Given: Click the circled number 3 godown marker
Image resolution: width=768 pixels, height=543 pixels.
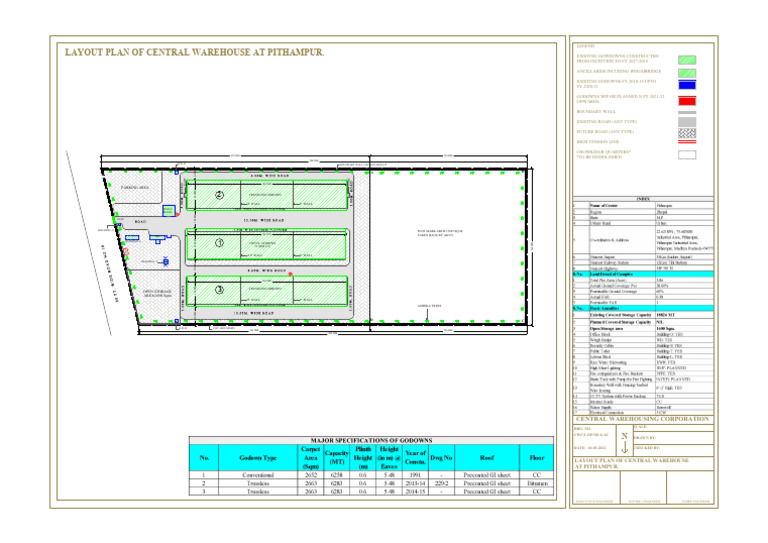Looking at the screenshot, I should [219, 290].
